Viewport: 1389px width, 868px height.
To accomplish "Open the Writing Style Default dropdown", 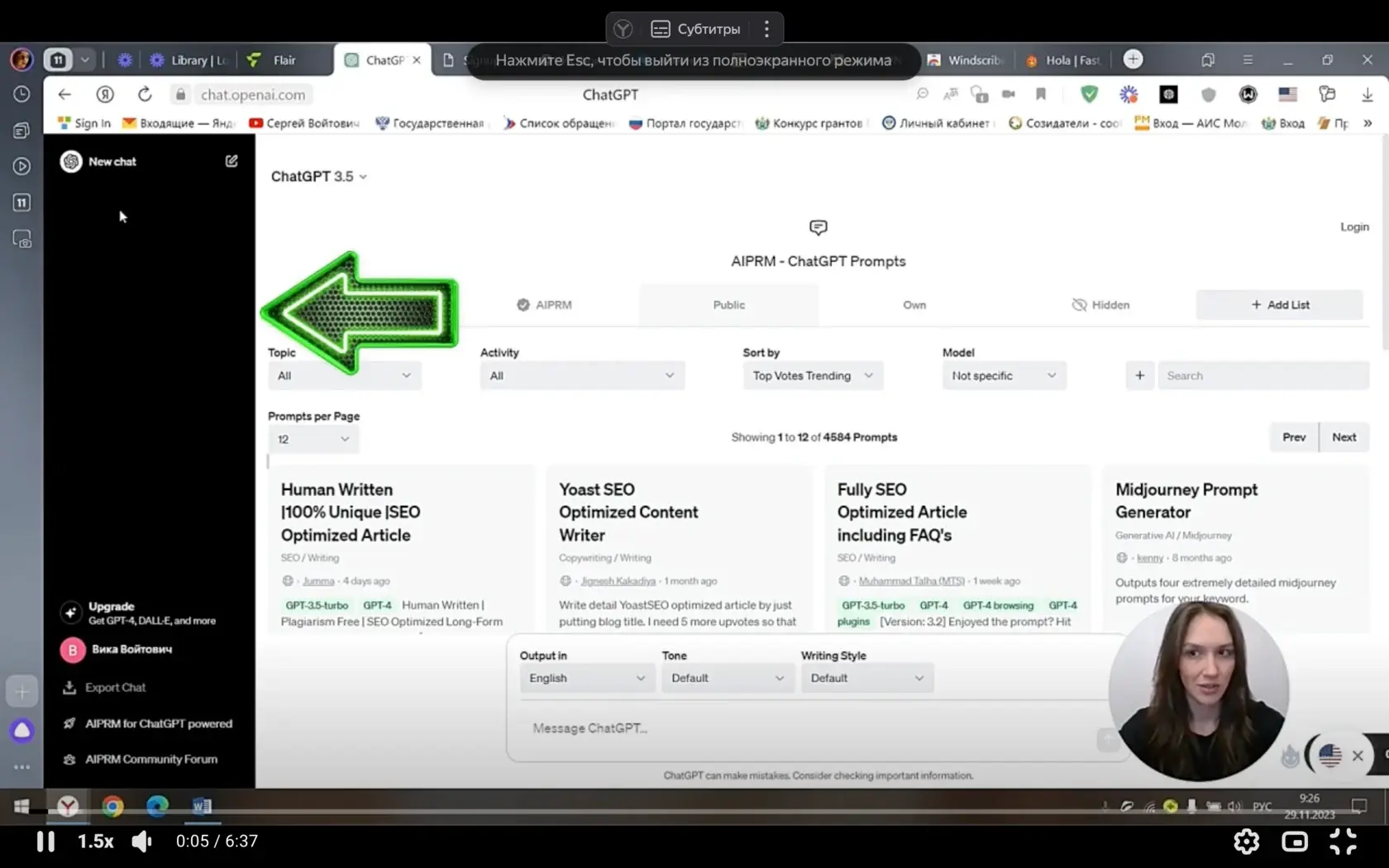I will 867,678.
